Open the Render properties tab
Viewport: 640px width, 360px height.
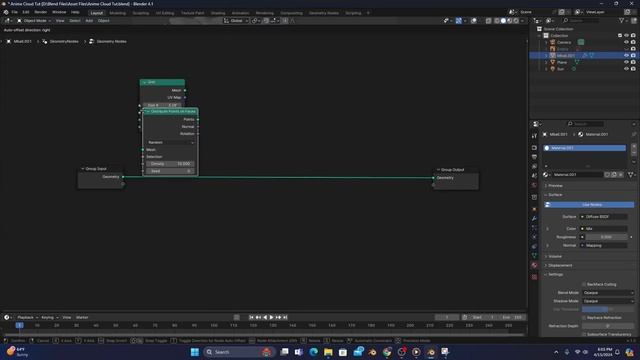534,147
